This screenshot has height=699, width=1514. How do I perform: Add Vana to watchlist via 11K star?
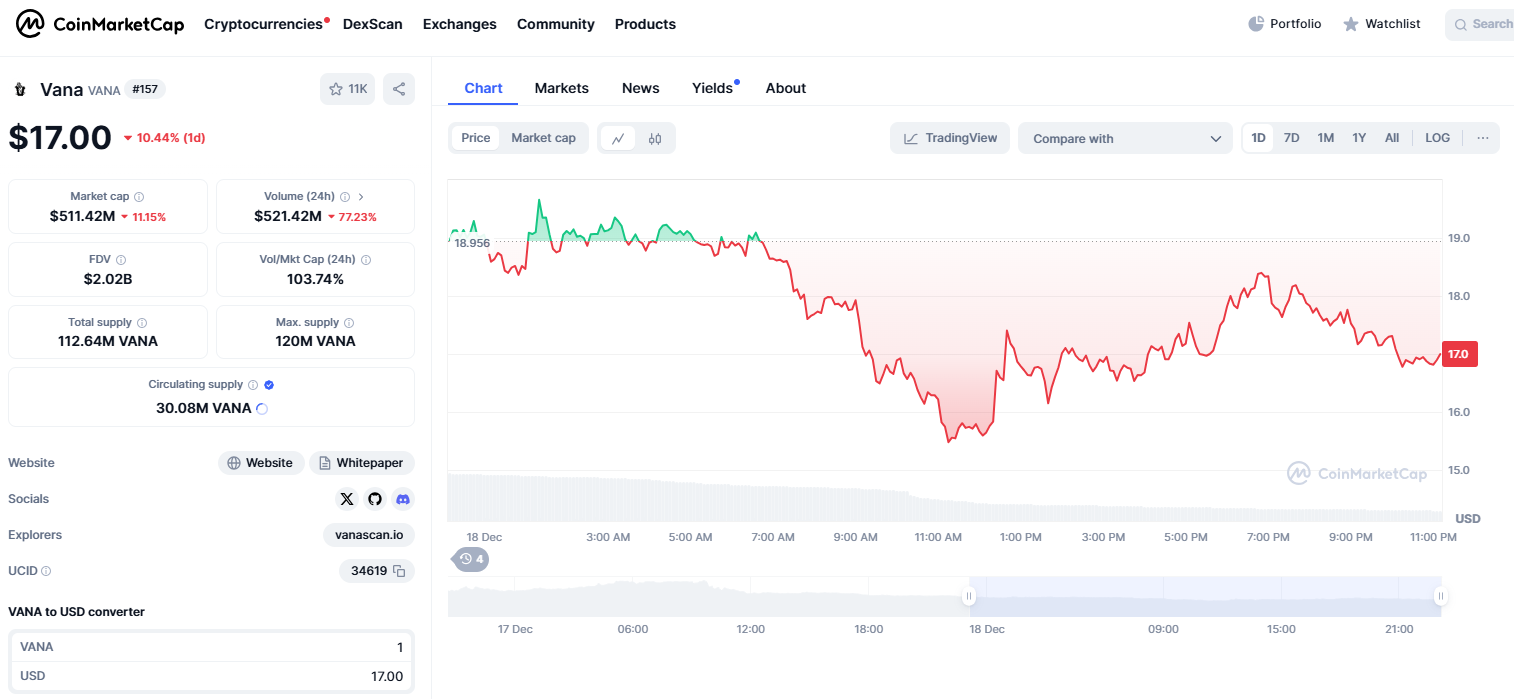[347, 89]
